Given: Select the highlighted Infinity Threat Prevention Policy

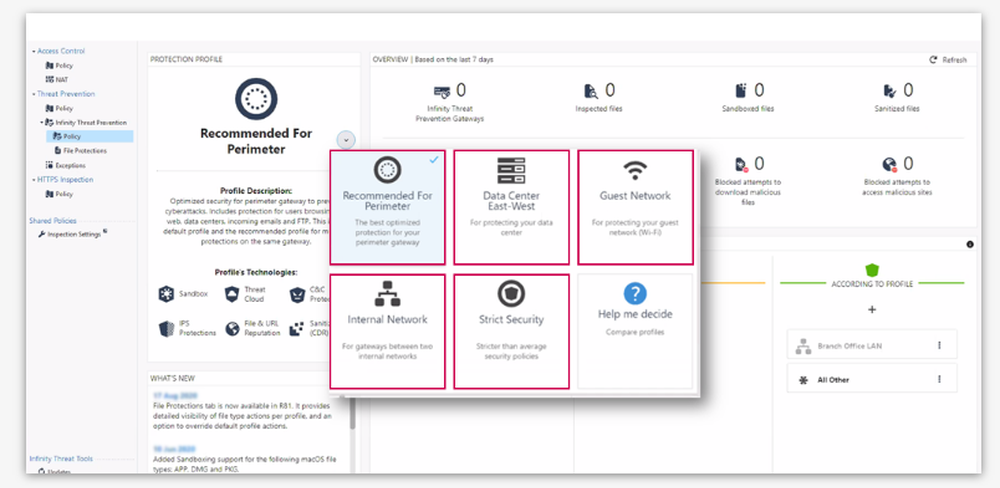Looking at the screenshot, I should 89,137.
